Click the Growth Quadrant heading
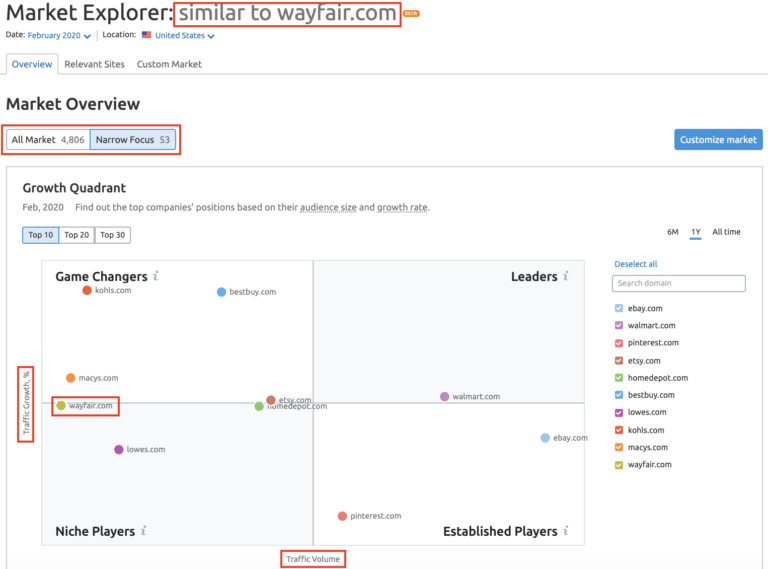The width and height of the screenshot is (768, 569). point(74,188)
